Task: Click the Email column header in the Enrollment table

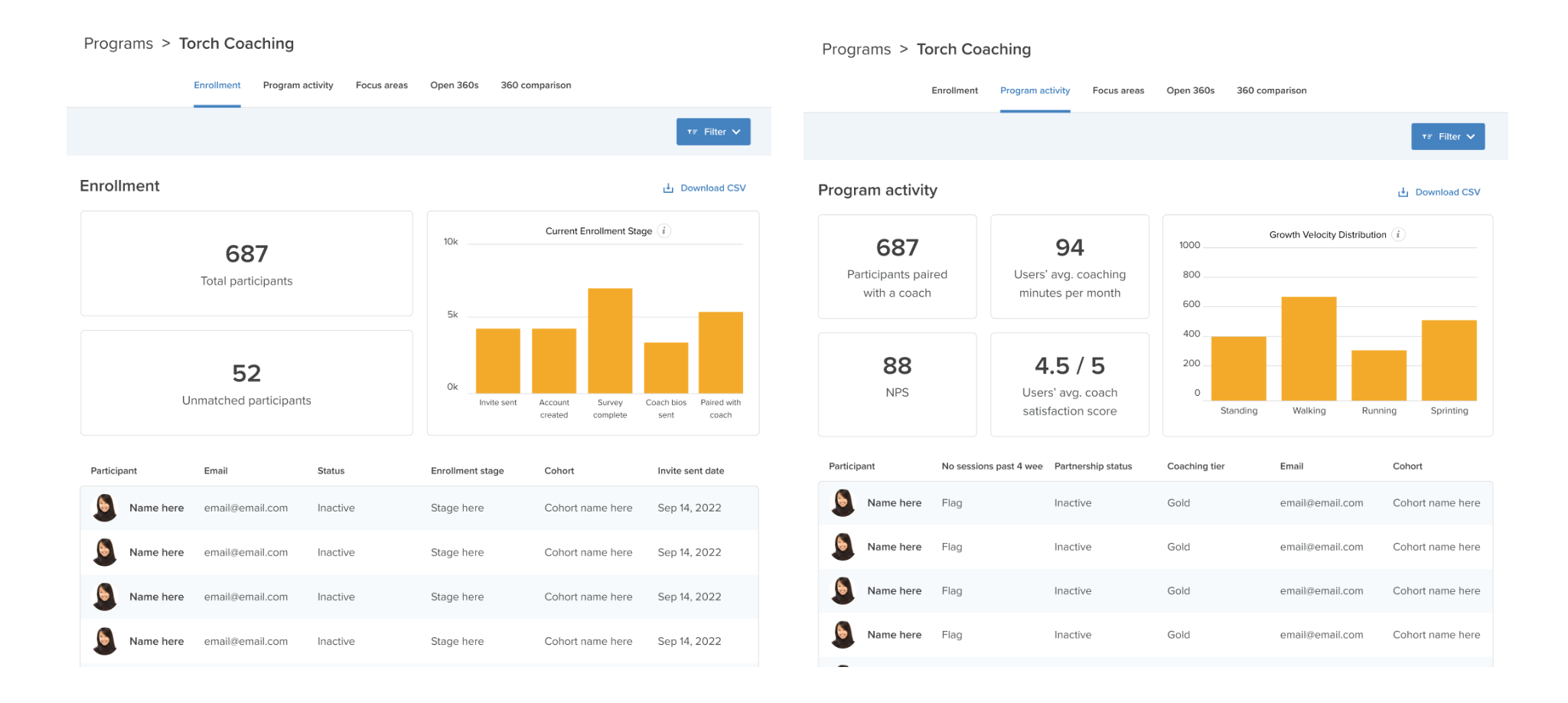Action: tap(216, 471)
